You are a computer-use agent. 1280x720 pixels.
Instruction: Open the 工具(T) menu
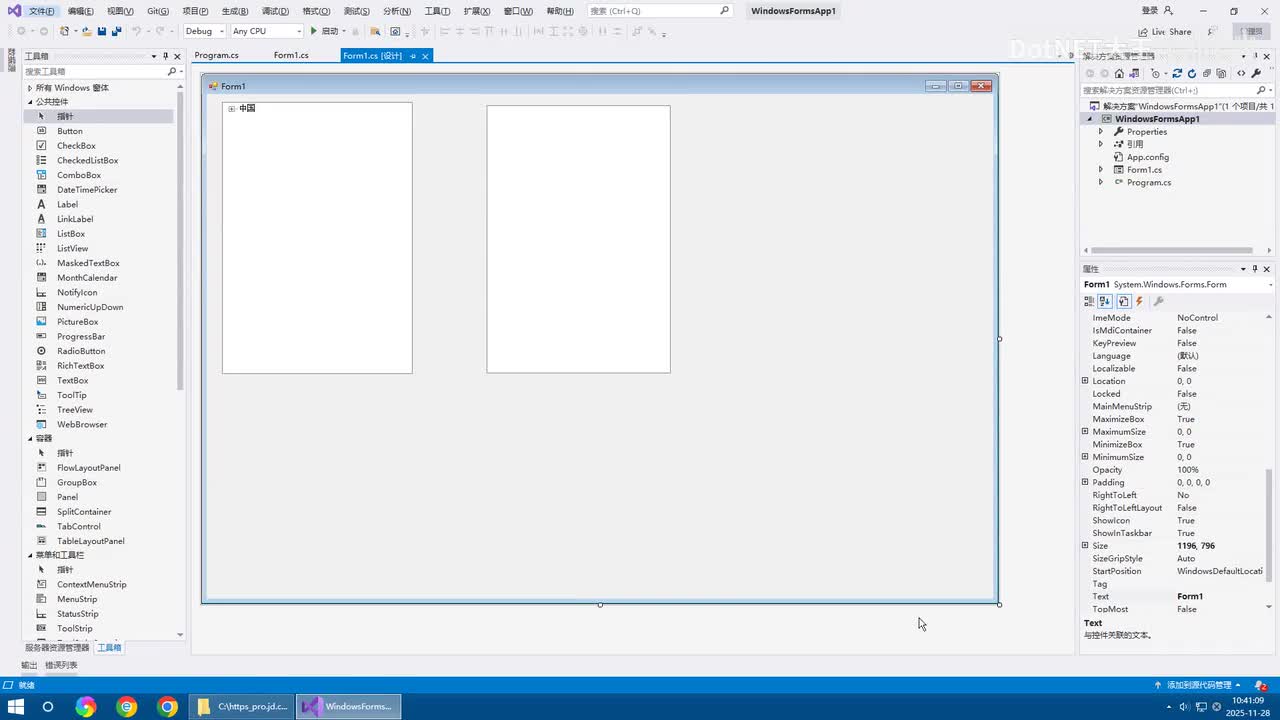pyautogui.click(x=437, y=11)
